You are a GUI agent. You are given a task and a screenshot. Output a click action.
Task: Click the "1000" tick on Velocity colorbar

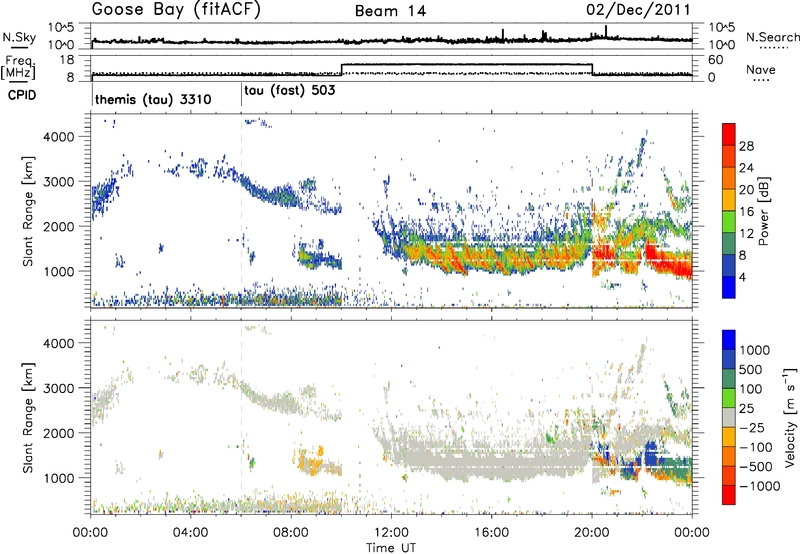(x=755, y=350)
